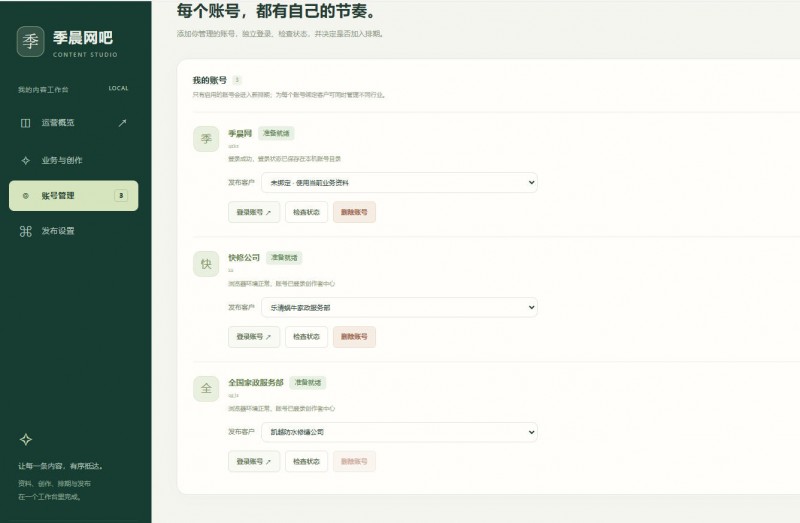The image size is (800, 523).
Task: Click the browser status line under 全国家政服务部
Action: 282,408
